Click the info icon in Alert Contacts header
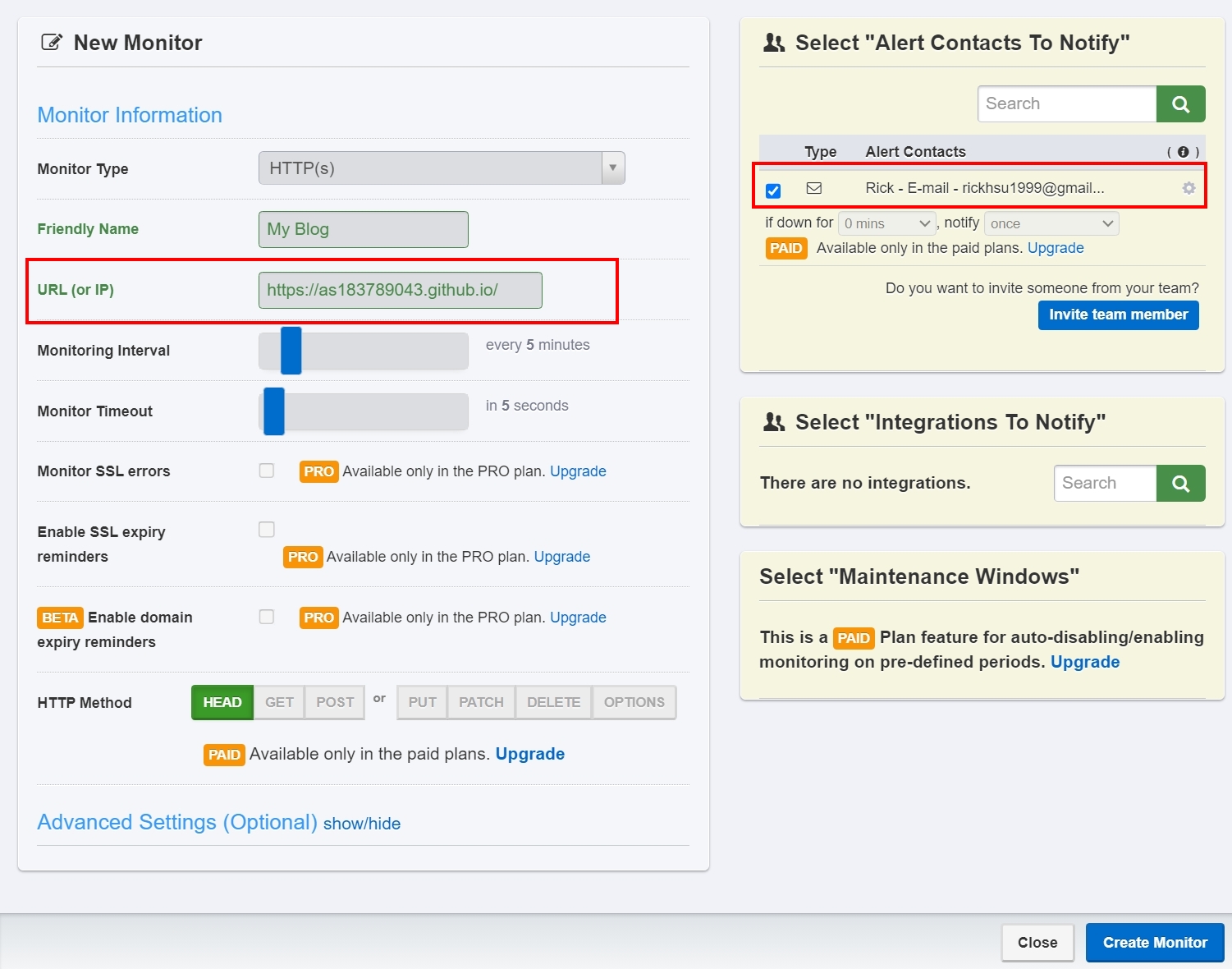The image size is (1232, 969). coord(1183,152)
